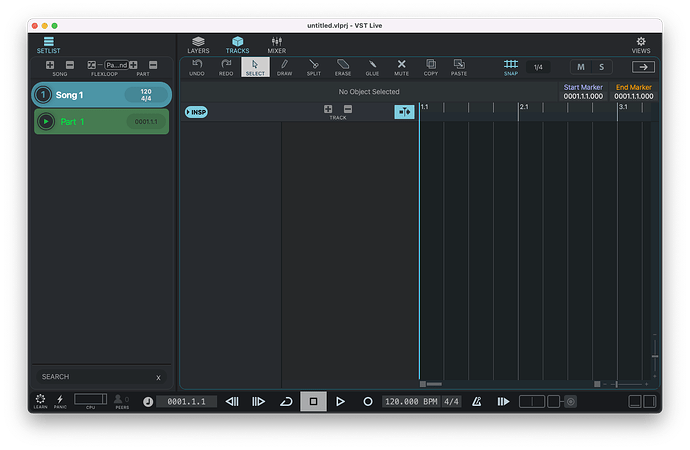The width and height of the screenshot is (690, 450).
Task: Open the 1/4 snap value dropdown
Action: point(538,67)
